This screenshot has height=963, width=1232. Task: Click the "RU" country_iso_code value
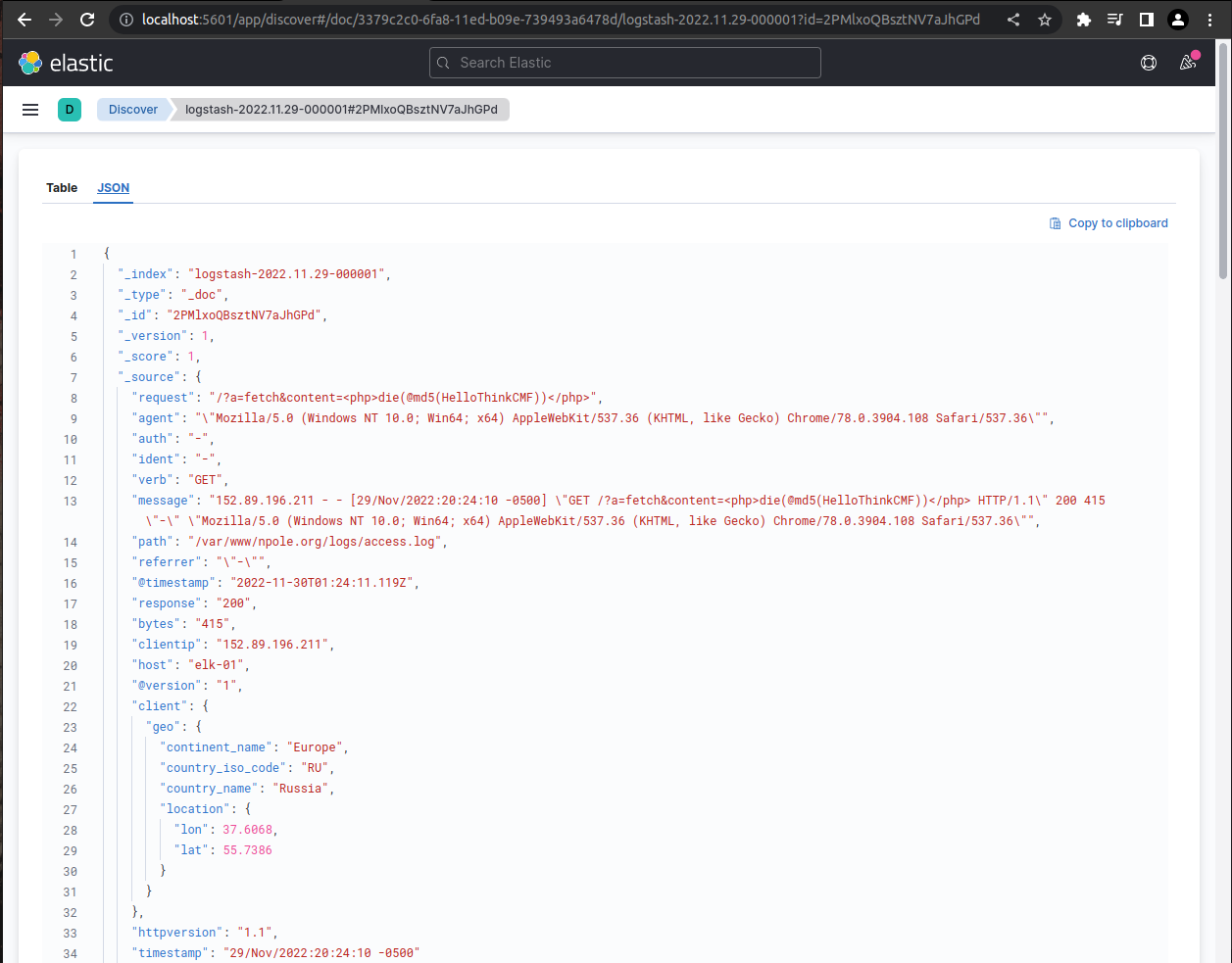point(316,768)
